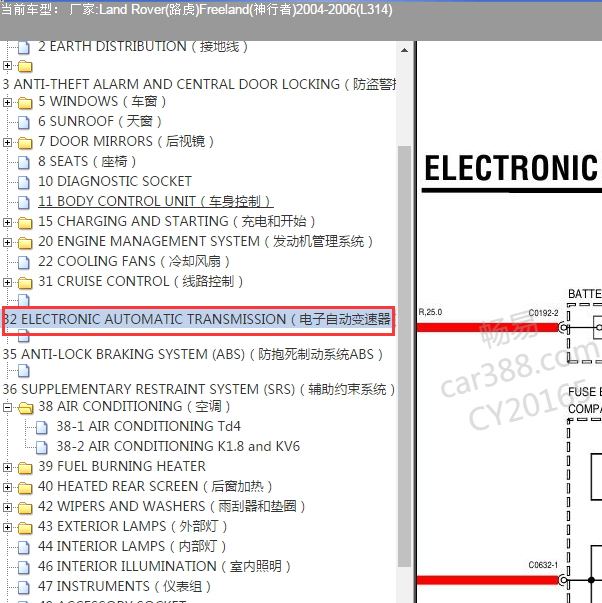Select 32 ELECTRONIC AUTOMATIC TRANSMISSION entry

pos(198,320)
